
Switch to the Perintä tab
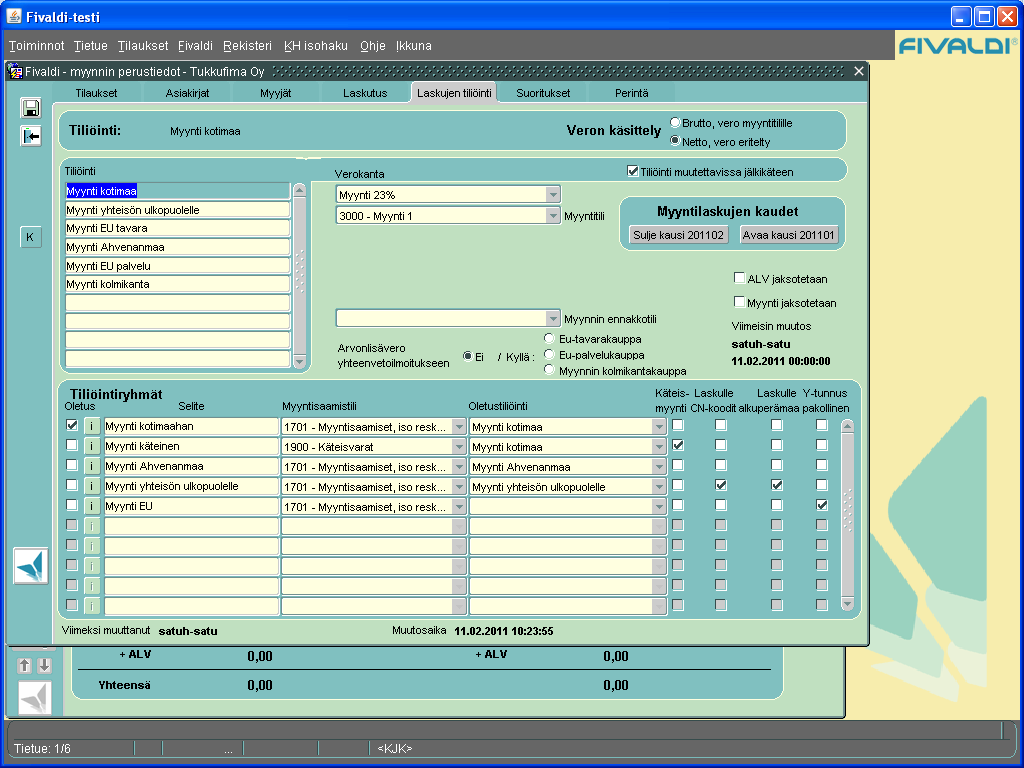632,93
